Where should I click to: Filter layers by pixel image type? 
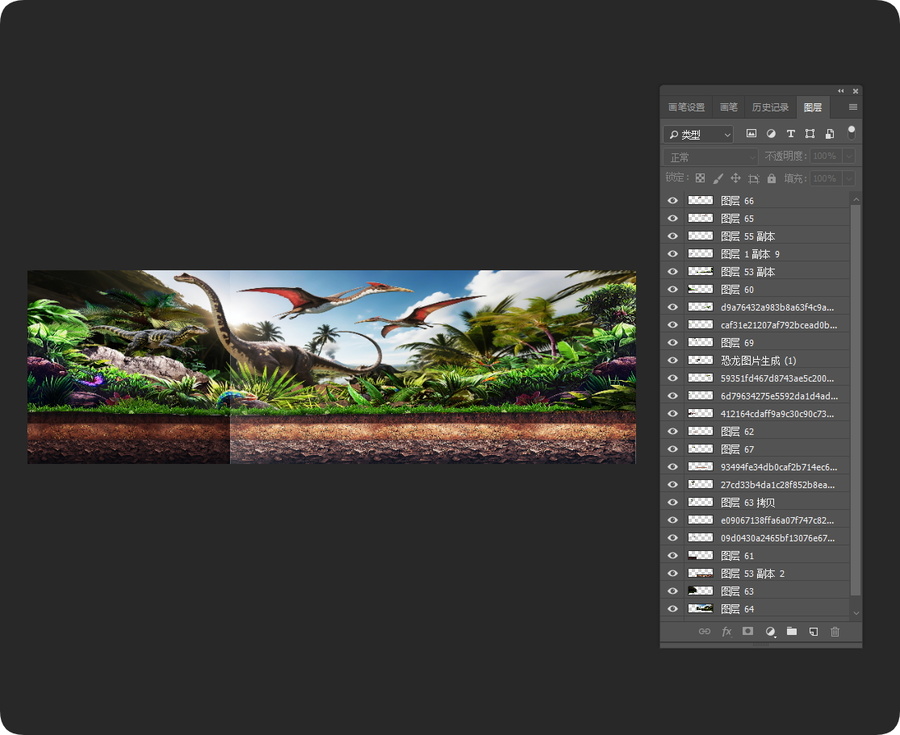pos(751,134)
